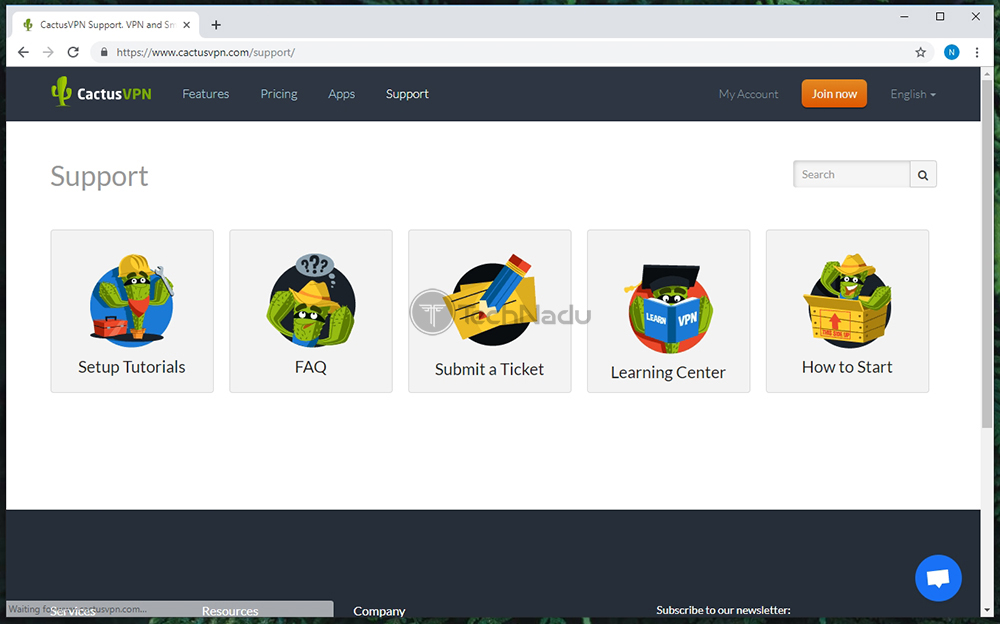Click the vertical page scrollbar thumb

pyautogui.click(x=987, y=252)
